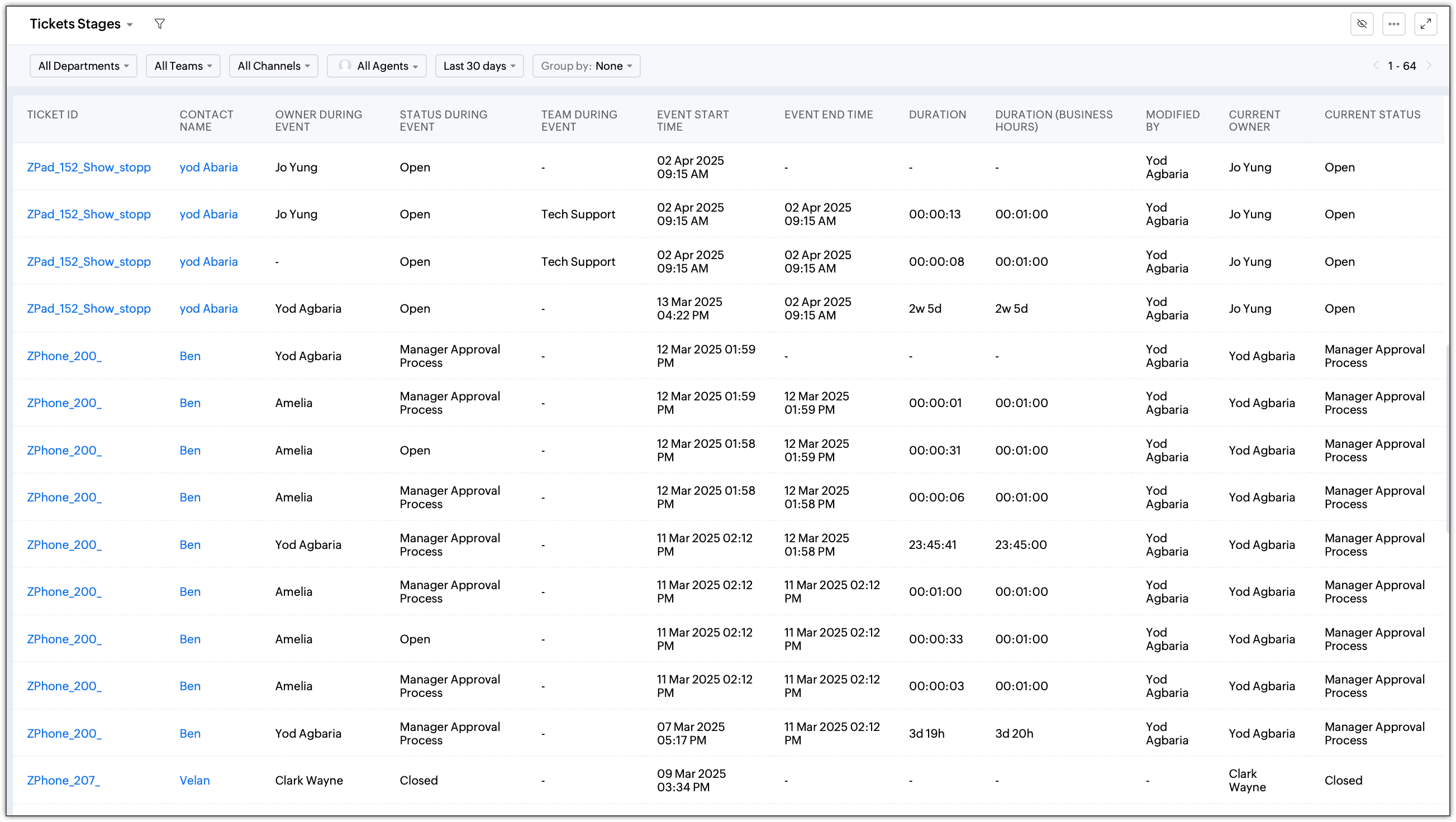
Task: Change Last 30 days date range
Action: click(479, 66)
